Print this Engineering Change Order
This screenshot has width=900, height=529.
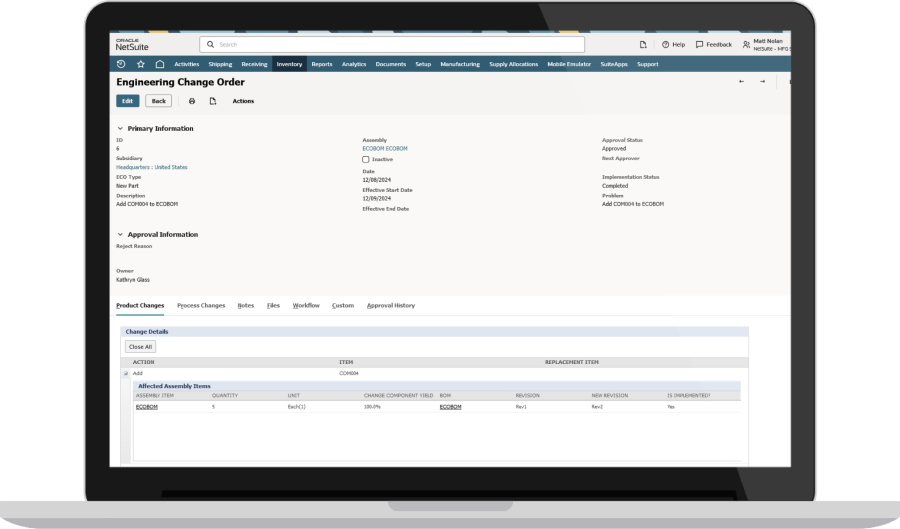192,101
